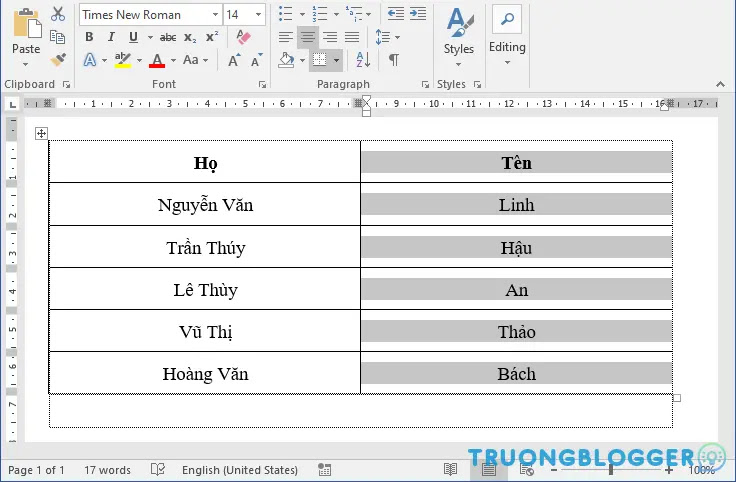Open the Paste options arrow
736x482 pixels.
point(26,64)
